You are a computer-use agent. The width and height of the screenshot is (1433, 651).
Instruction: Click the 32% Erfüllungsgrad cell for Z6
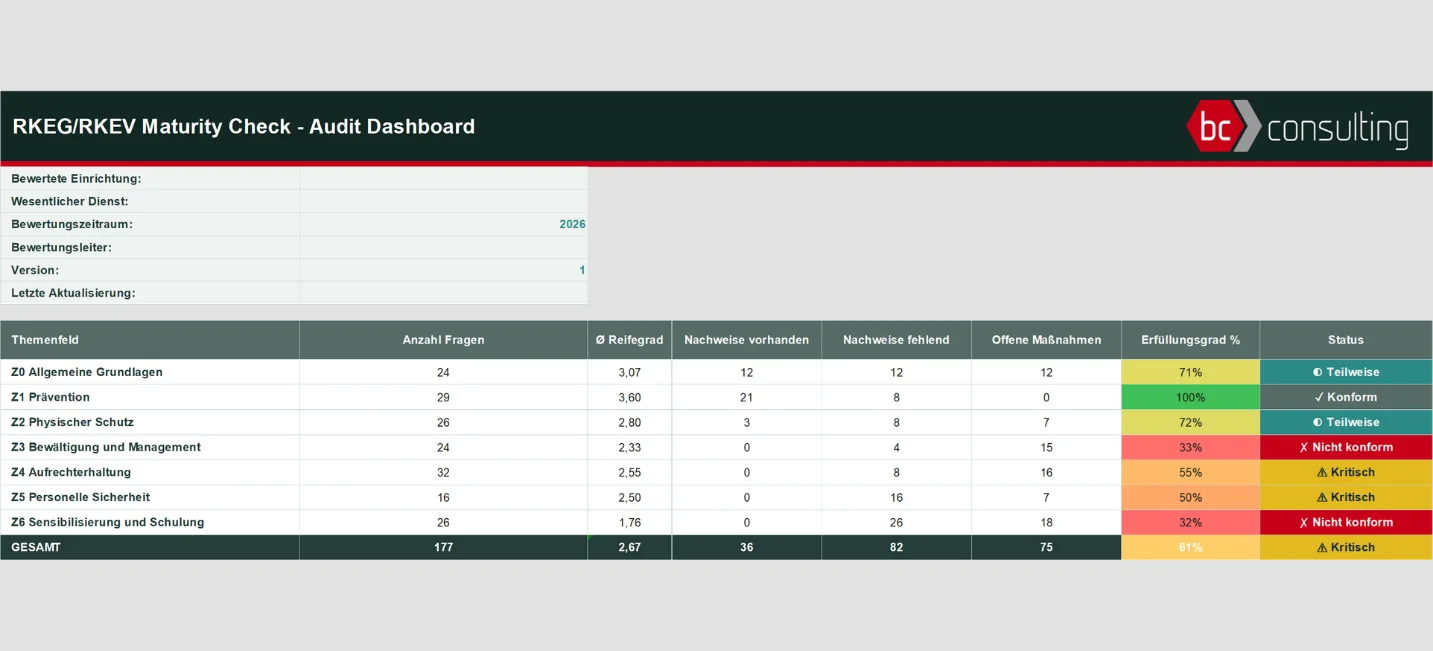1190,522
